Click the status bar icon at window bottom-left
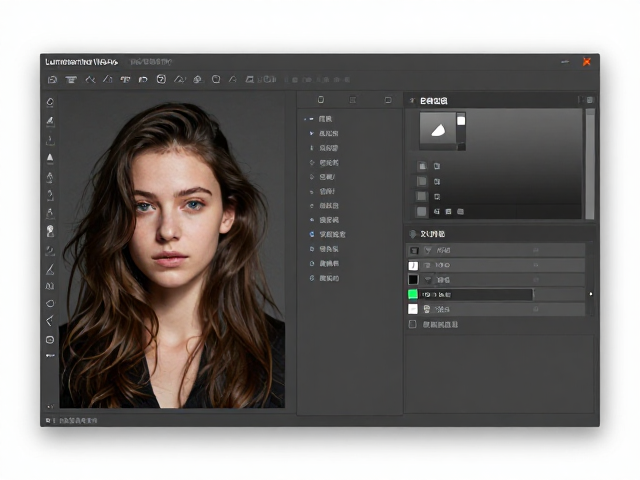 (x=48, y=420)
